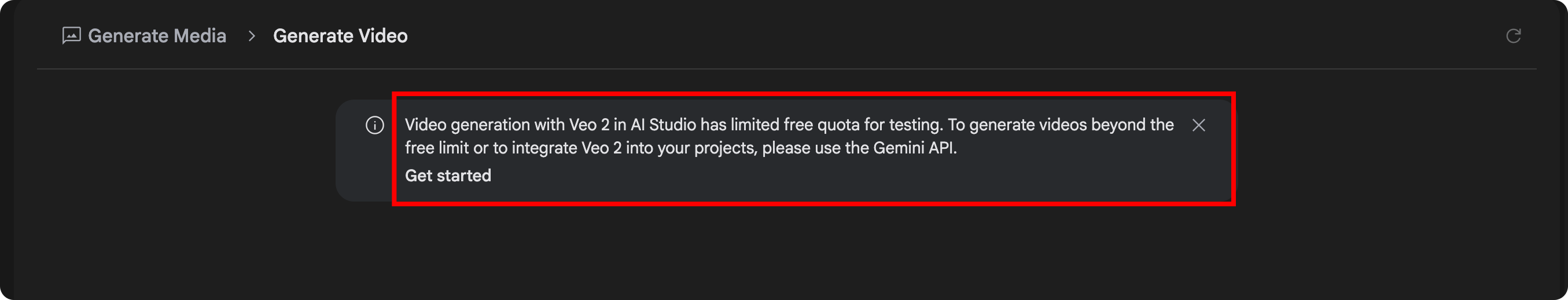Click the words AI Studio in the notice
Viewport: 1568px width, 300px height.
[663, 125]
